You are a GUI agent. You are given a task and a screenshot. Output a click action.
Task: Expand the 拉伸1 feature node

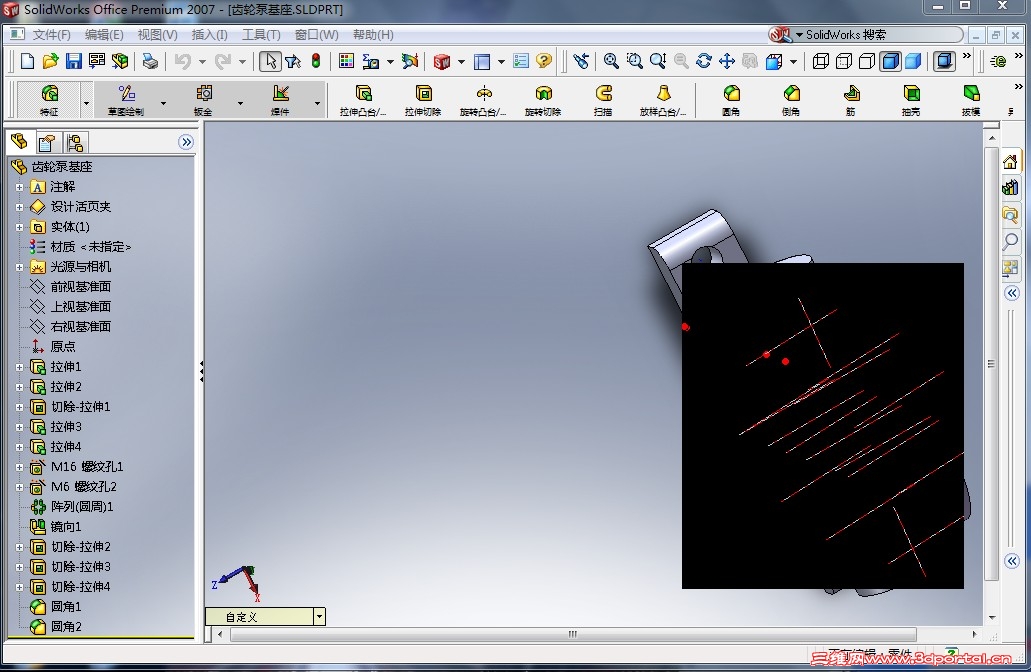tap(20, 368)
